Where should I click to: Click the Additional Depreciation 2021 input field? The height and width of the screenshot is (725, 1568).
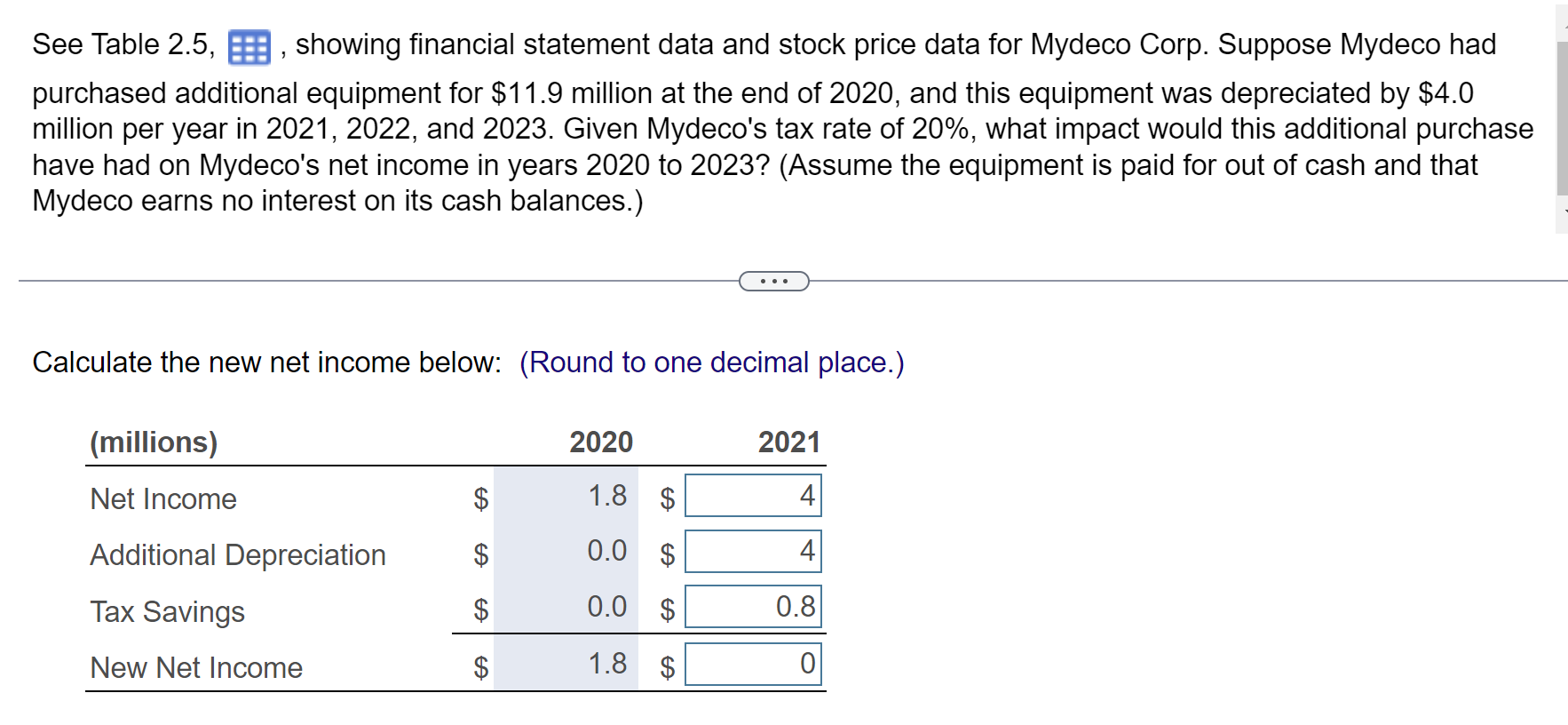tap(752, 552)
